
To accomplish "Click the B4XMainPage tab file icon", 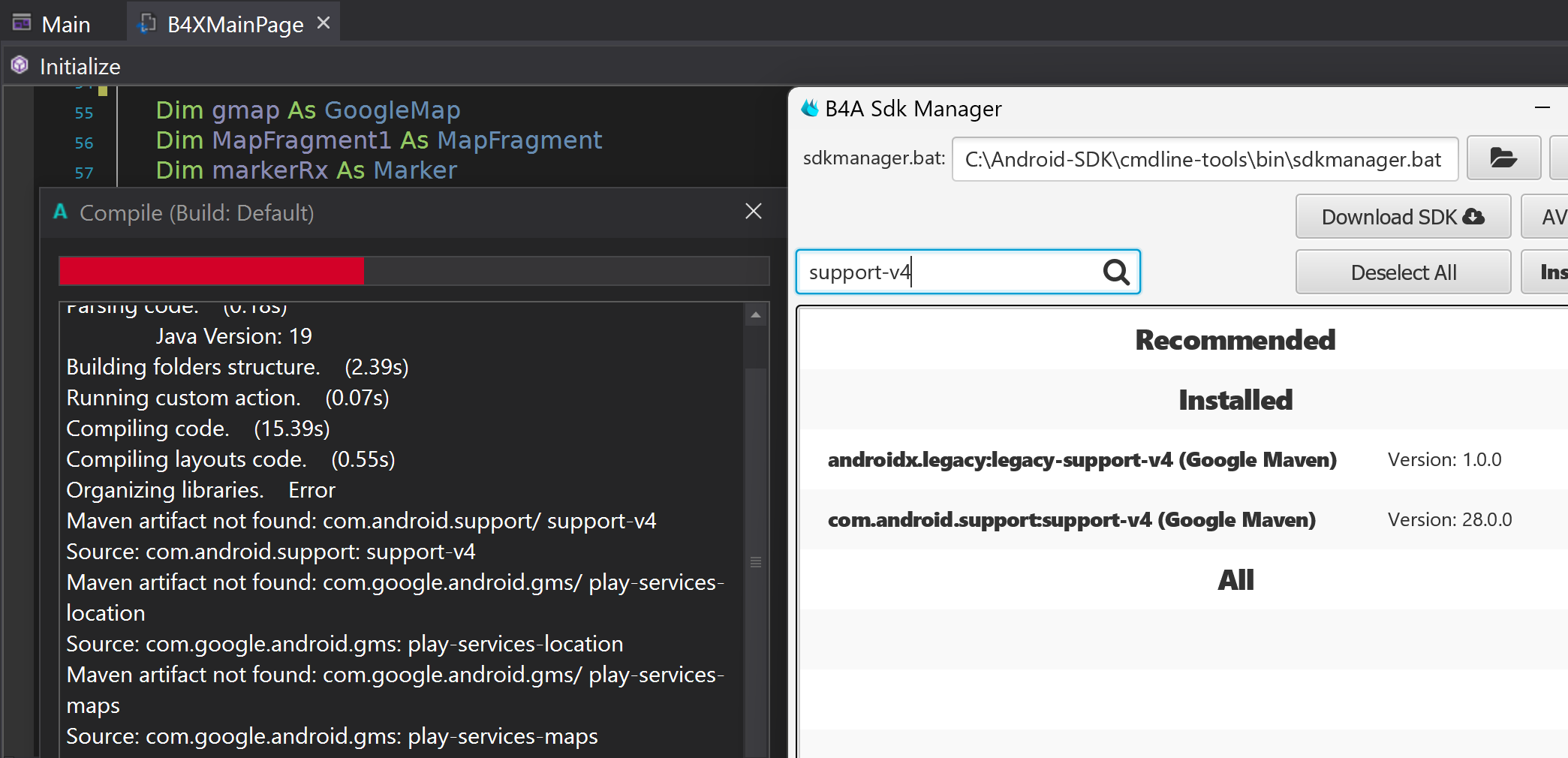I will coord(147,24).
